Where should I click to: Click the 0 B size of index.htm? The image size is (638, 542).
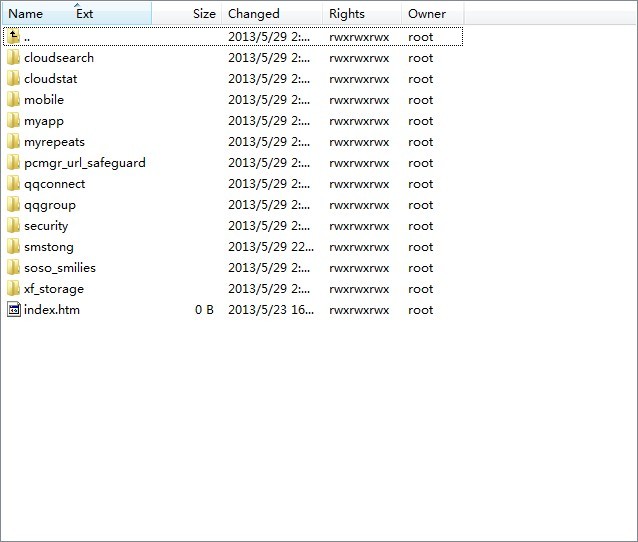point(204,310)
